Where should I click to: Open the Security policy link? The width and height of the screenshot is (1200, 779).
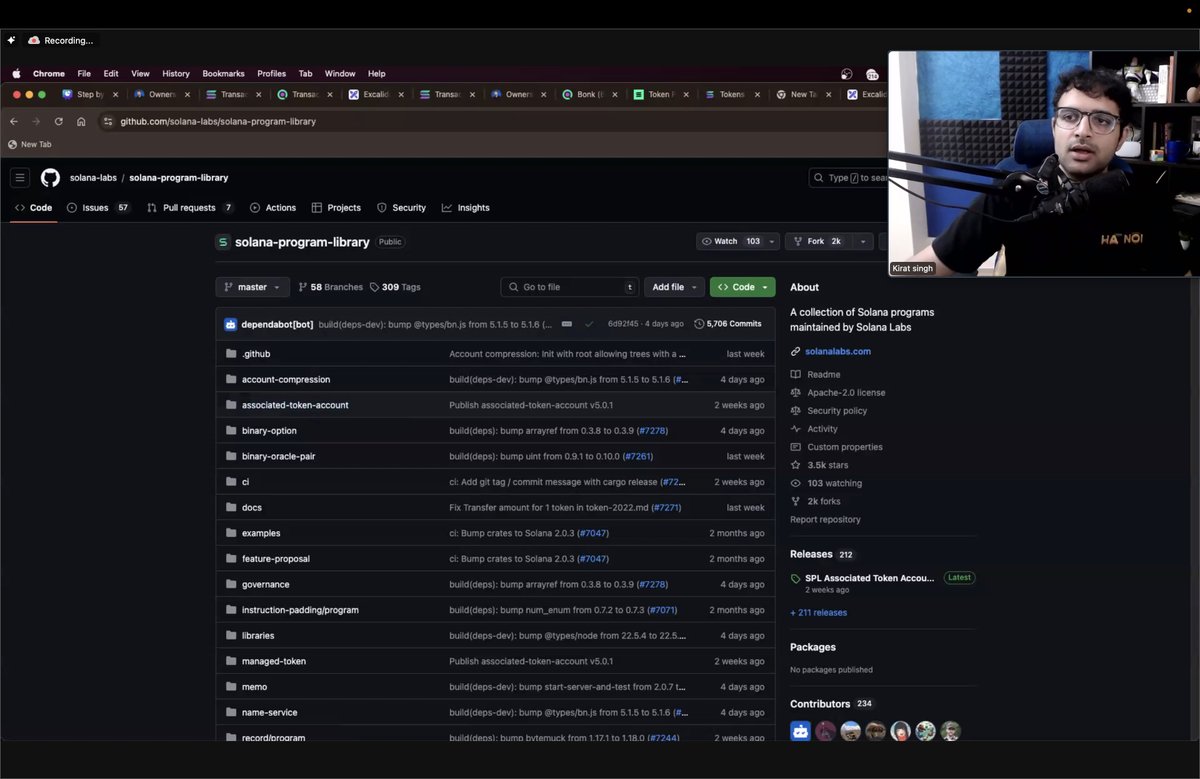[837, 411]
